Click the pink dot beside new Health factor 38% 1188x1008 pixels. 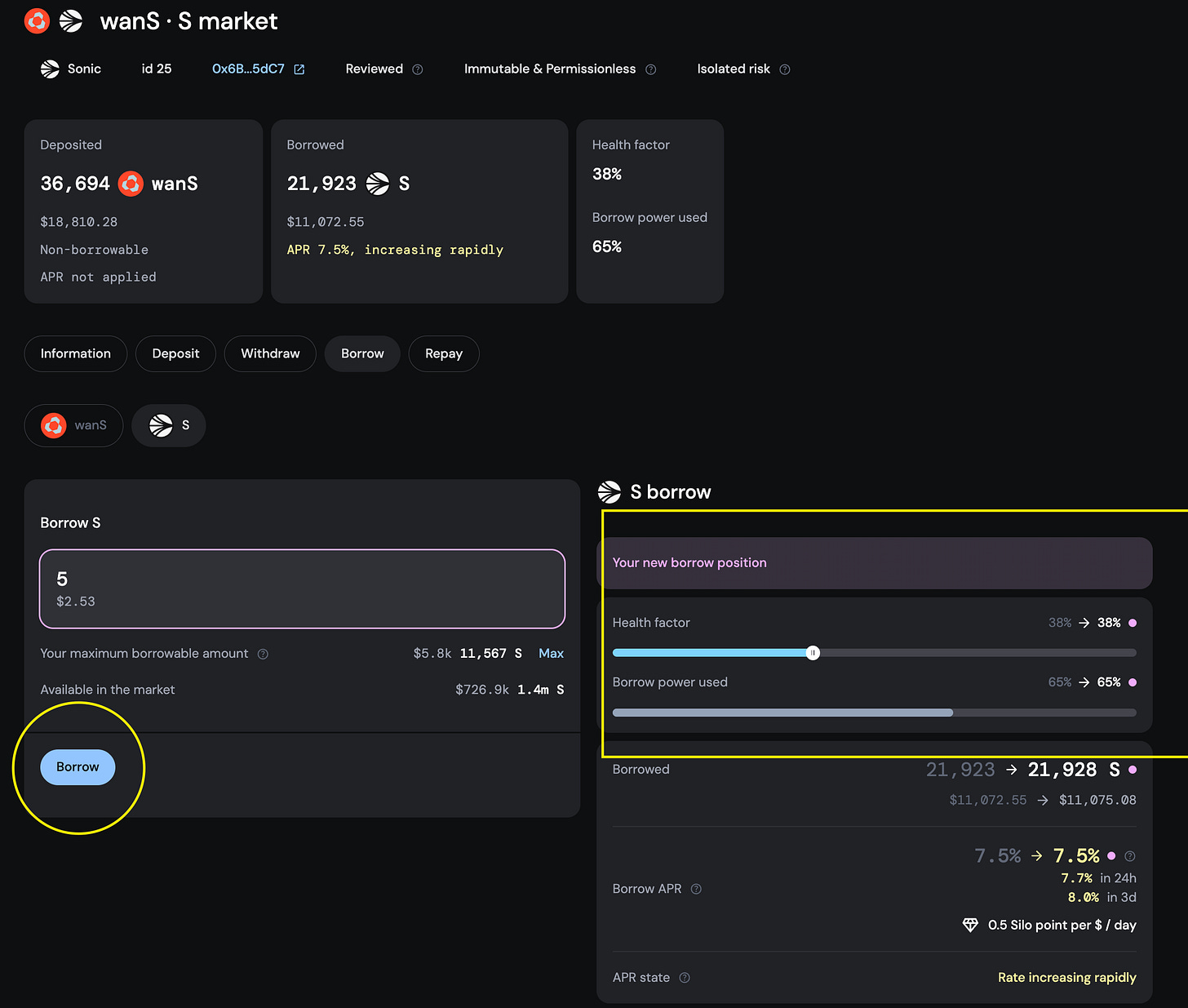[1133, 623]
